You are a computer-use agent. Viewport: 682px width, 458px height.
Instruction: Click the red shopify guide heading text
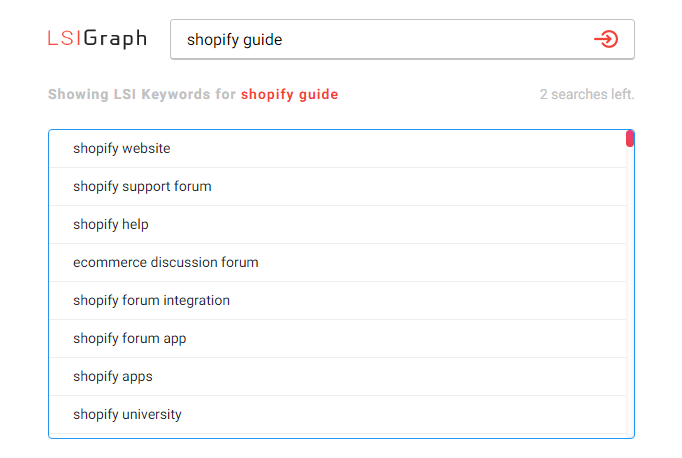click(x=289, y=94)
